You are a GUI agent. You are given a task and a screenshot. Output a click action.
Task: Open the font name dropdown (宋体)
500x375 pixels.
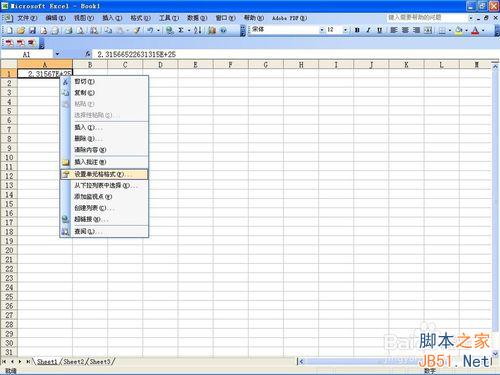click(x=322, y=30)
